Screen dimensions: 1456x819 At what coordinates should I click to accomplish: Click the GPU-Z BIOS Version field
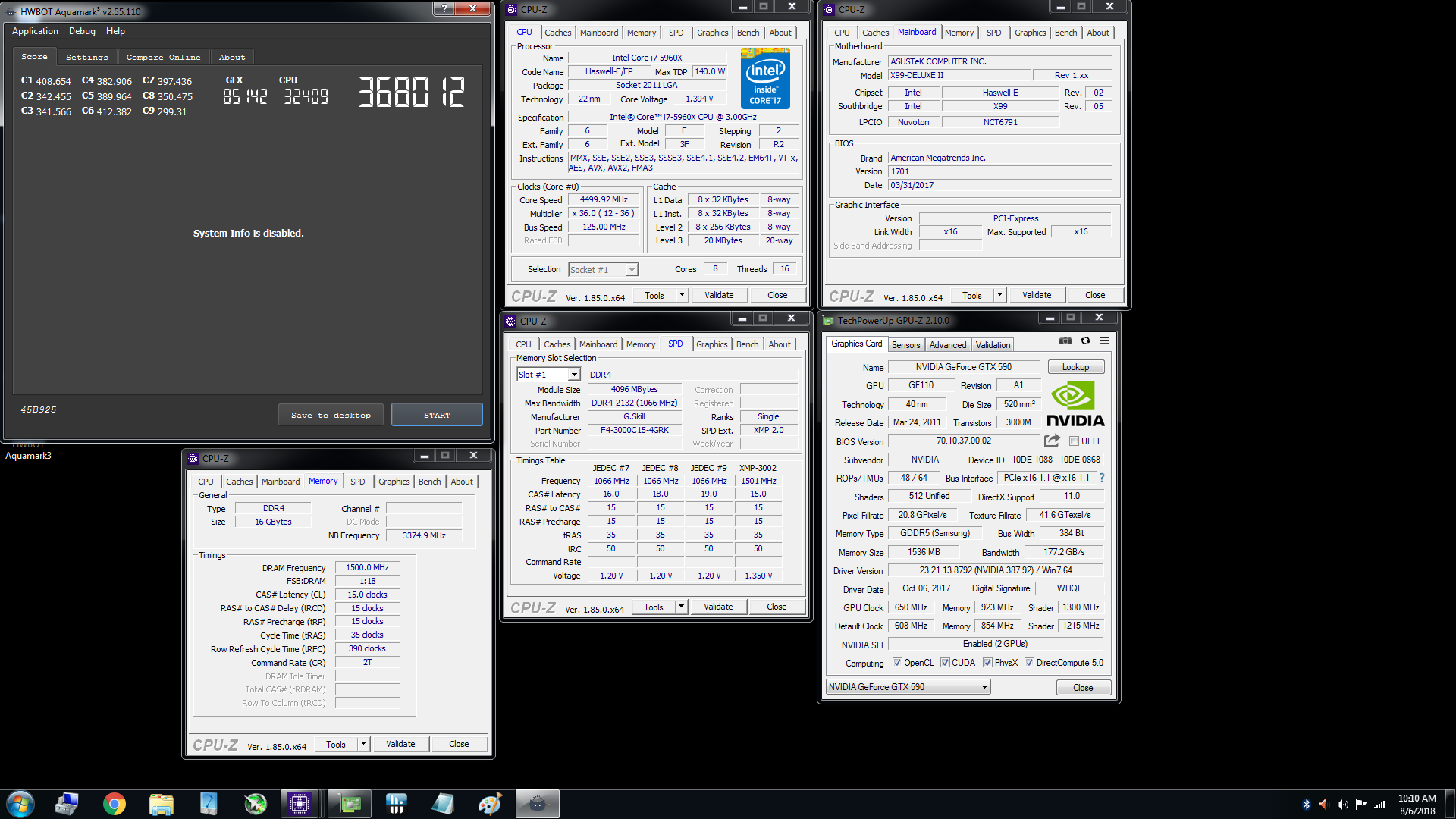[963, 441]
